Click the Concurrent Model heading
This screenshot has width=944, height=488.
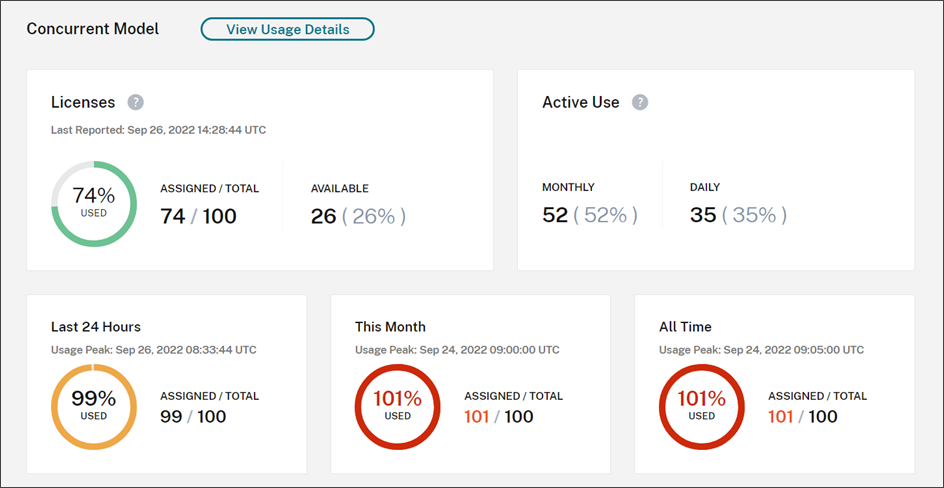93,29
